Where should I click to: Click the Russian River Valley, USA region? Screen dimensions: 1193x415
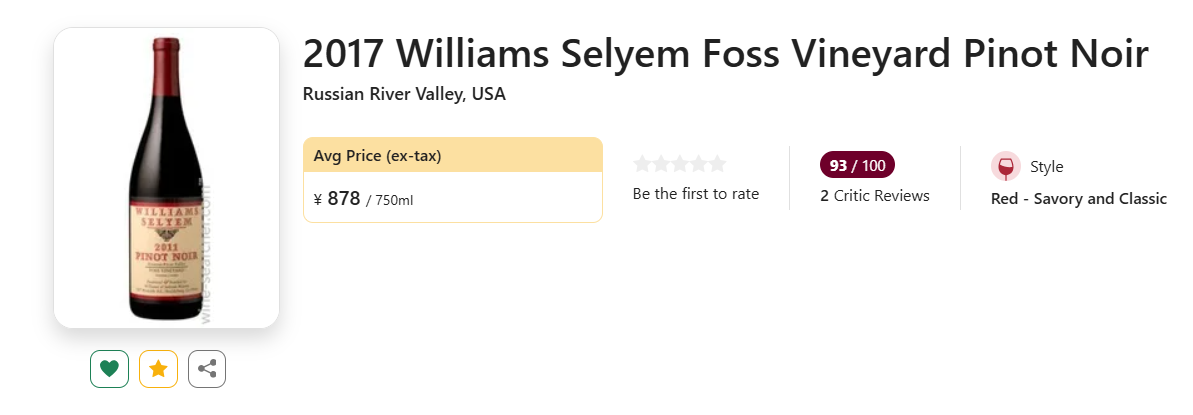[x=404, y=94]
